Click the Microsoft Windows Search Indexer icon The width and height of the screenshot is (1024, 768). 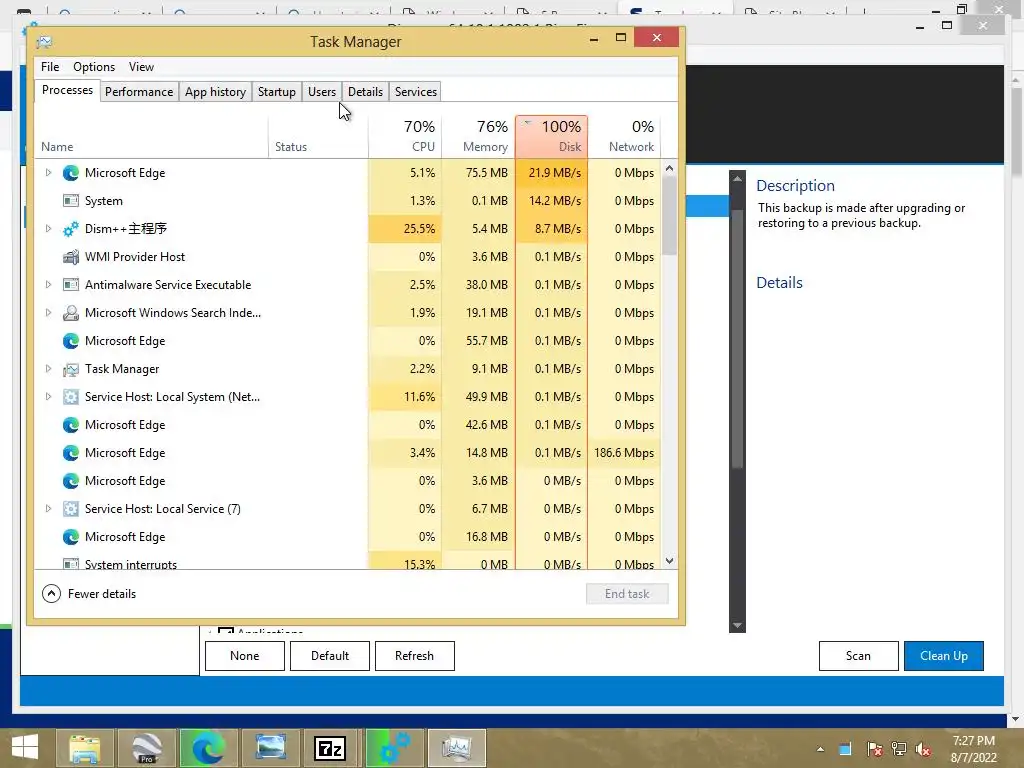71,313
